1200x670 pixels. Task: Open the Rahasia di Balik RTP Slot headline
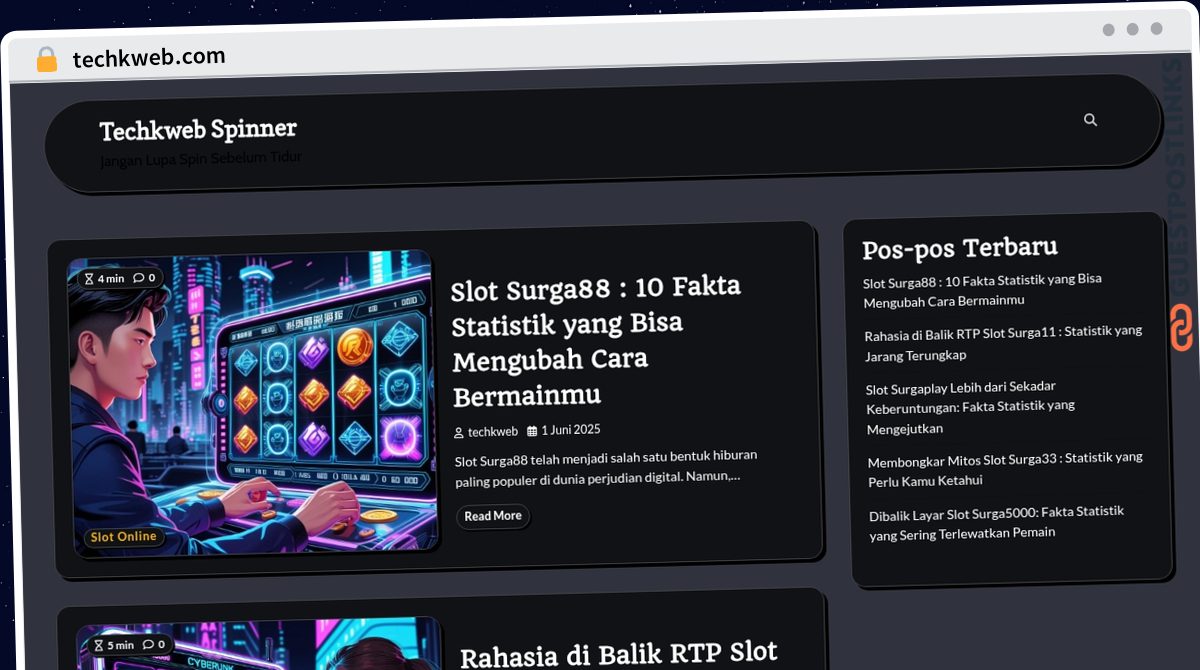[618, 655]
